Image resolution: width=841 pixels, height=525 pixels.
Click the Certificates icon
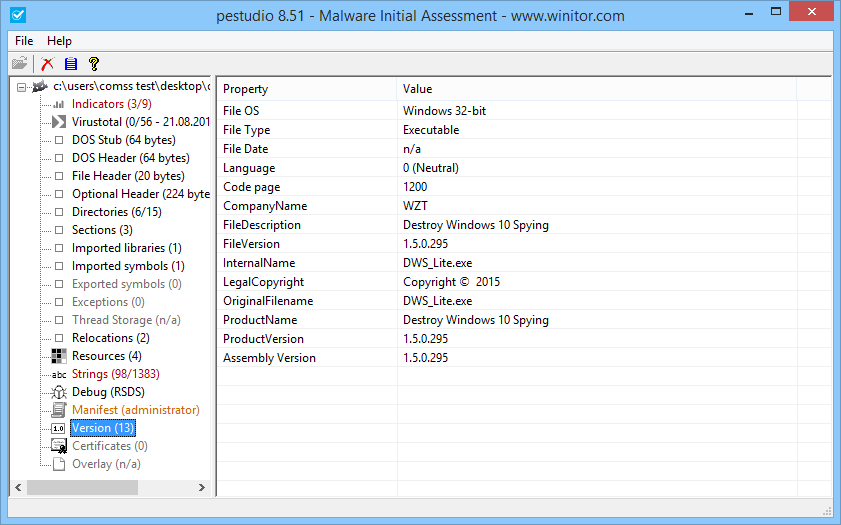(59, 446)
